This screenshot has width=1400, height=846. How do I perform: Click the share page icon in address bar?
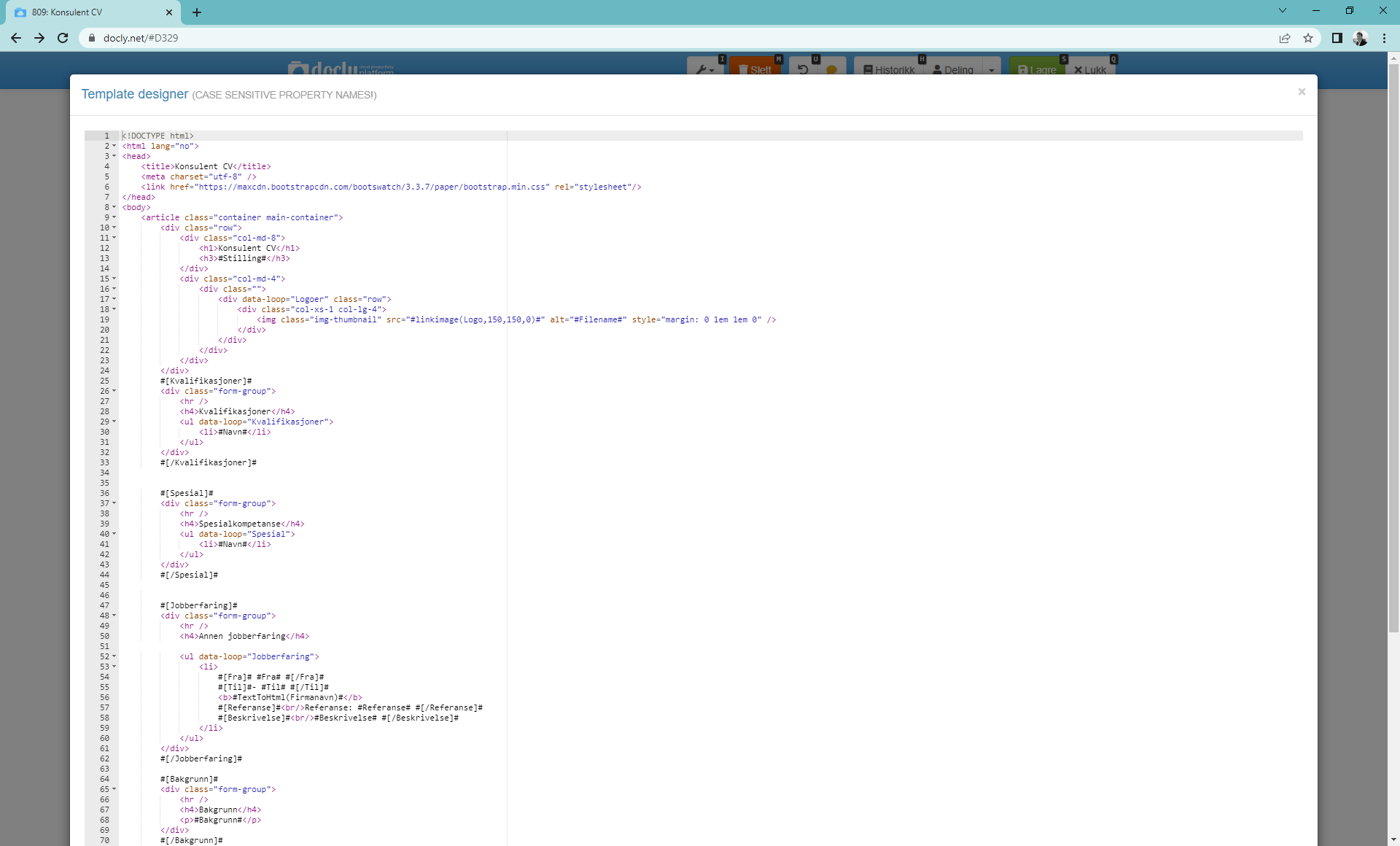click(1285, 38)
